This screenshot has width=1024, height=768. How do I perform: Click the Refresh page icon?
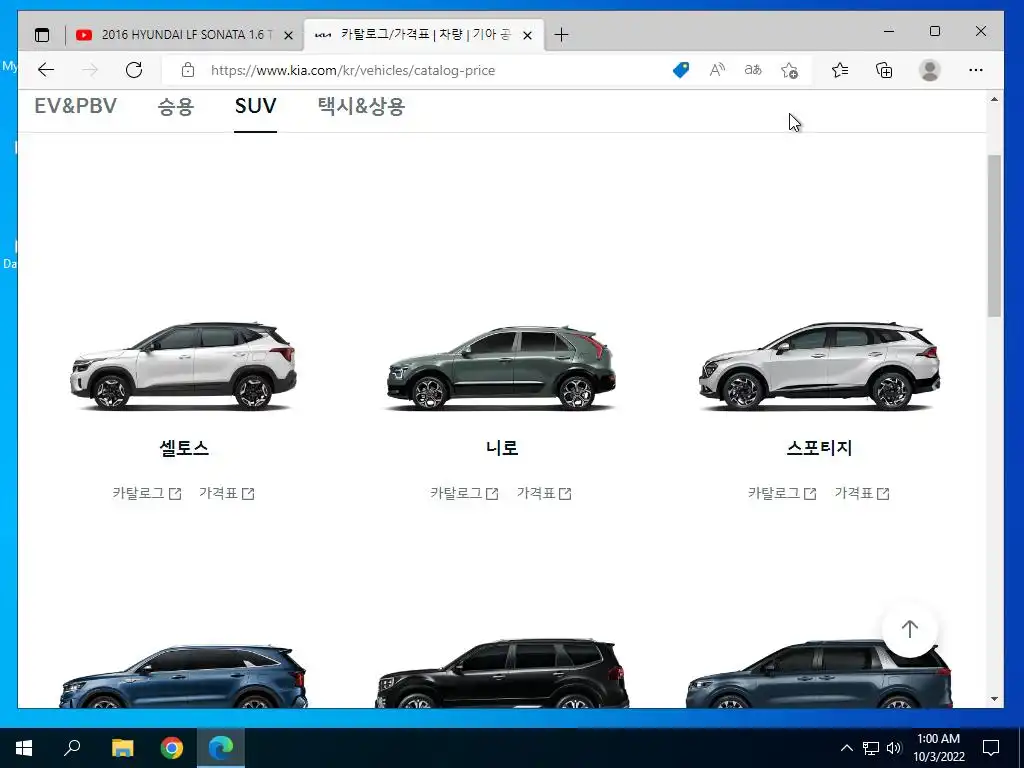[x=134, y=70]
